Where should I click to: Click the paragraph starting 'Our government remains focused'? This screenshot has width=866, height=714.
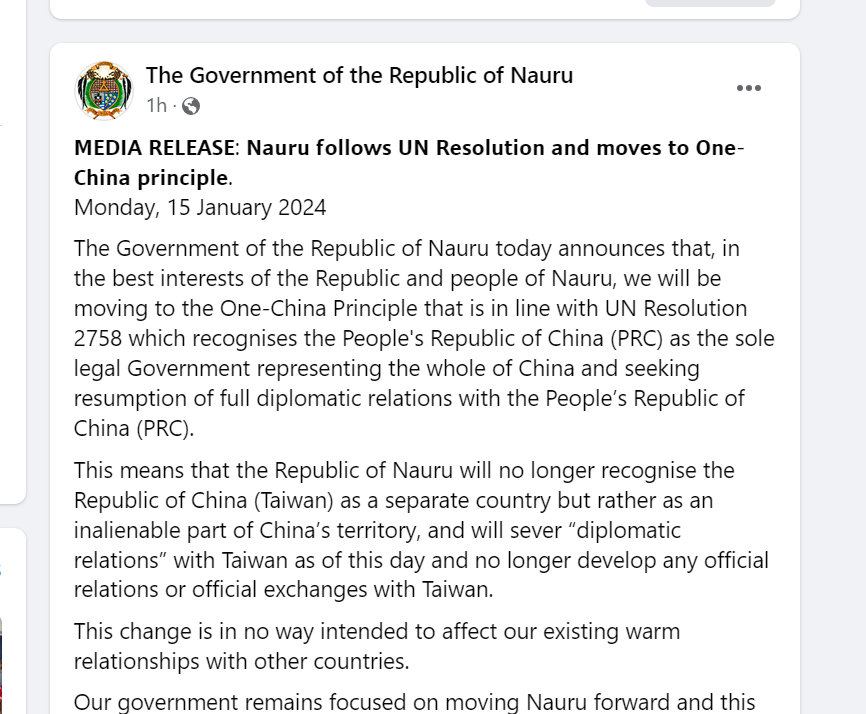tap(414, 702)
